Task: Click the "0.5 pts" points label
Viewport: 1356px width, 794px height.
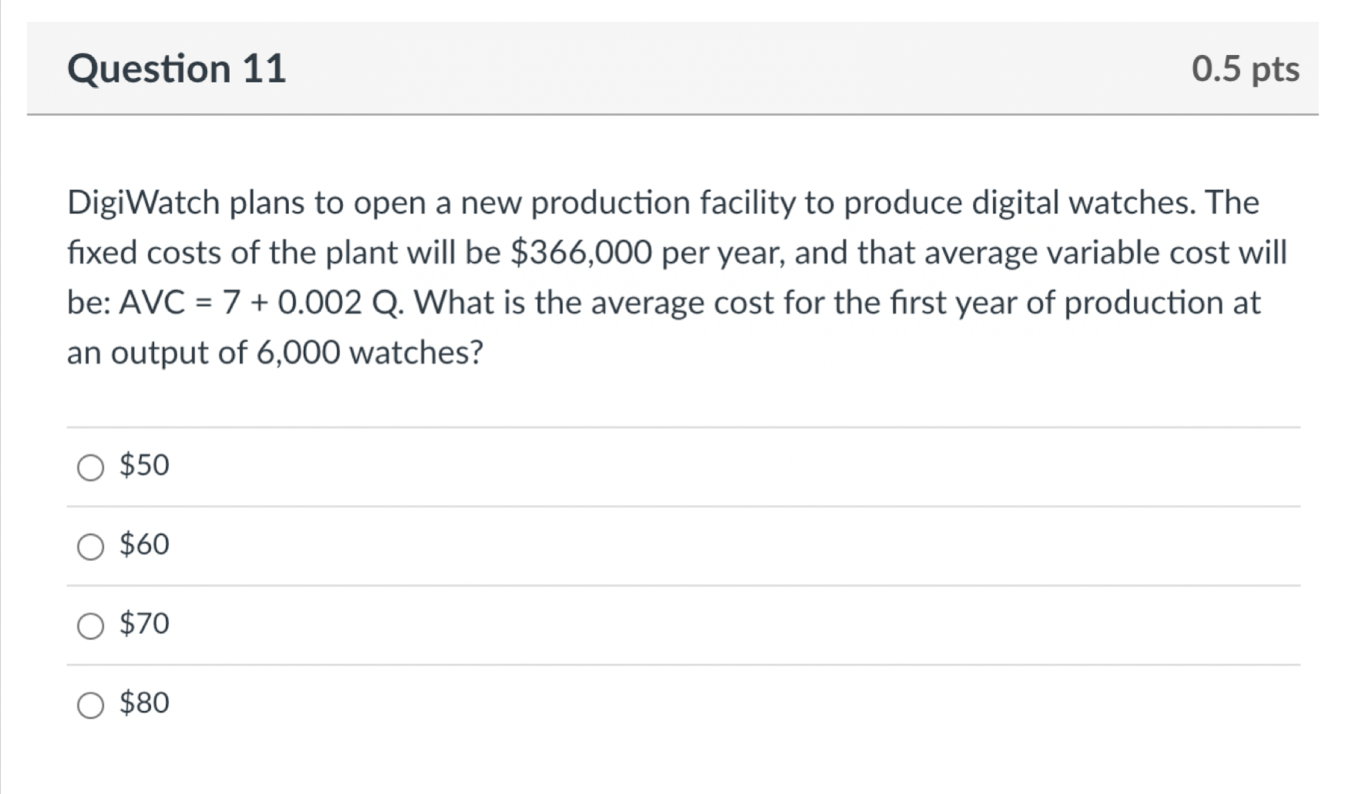Action: point(1245,69)
